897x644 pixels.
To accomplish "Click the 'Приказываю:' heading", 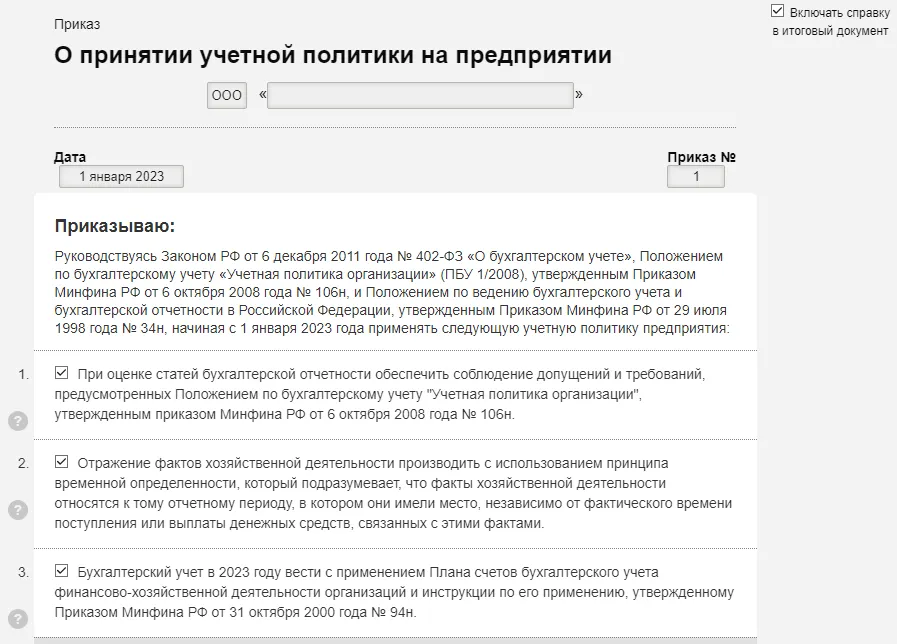I will 114,226.
